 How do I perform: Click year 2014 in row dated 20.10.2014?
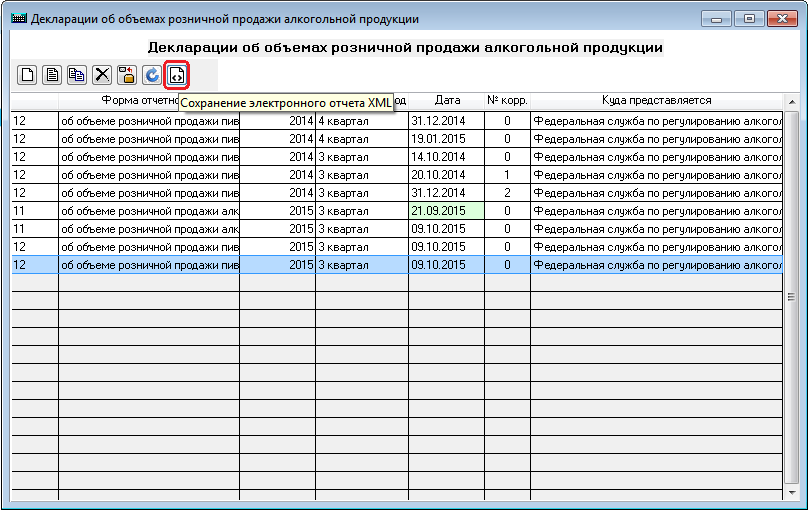278,175
